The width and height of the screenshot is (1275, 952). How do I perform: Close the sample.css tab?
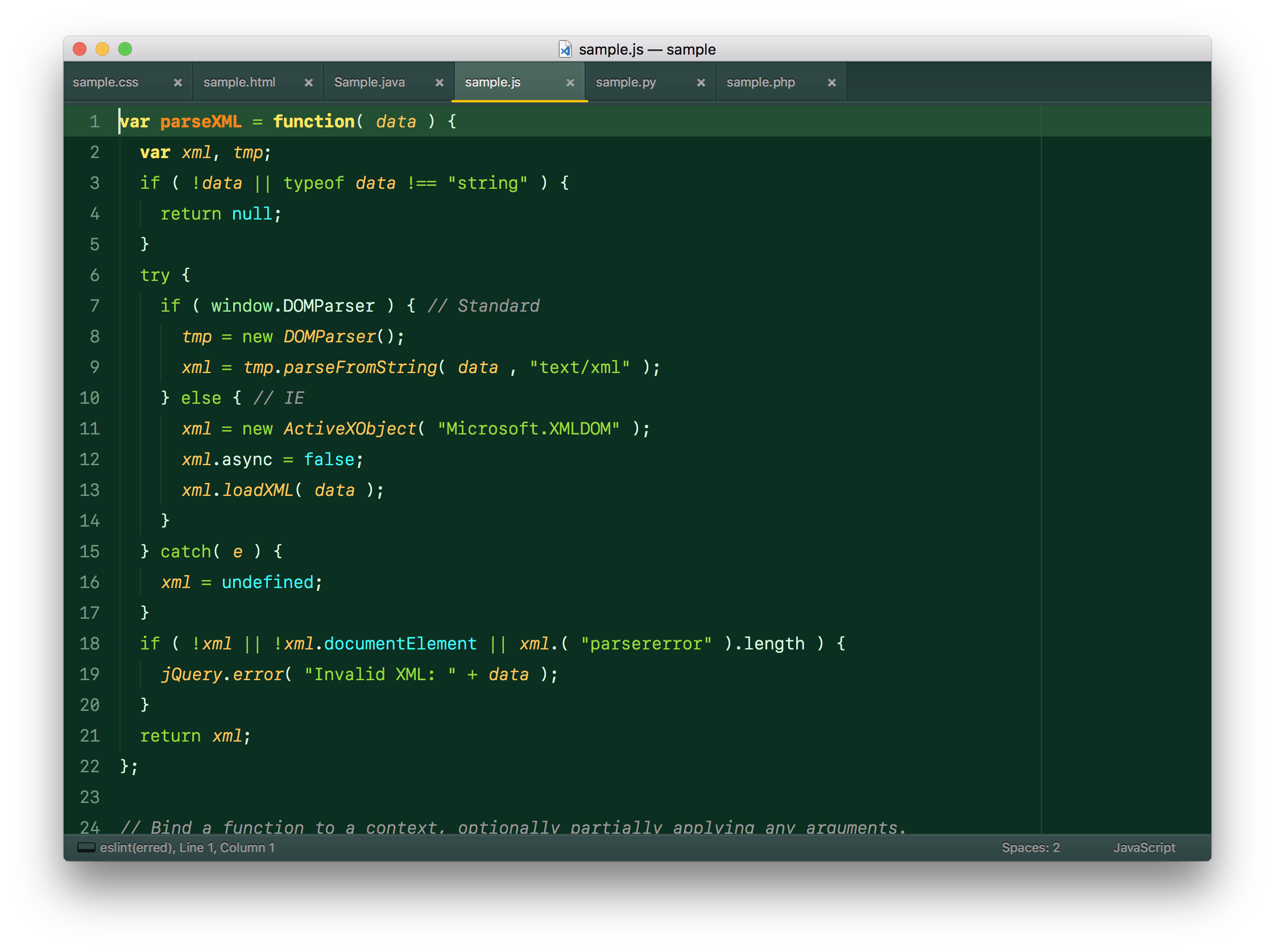[178, 82]
